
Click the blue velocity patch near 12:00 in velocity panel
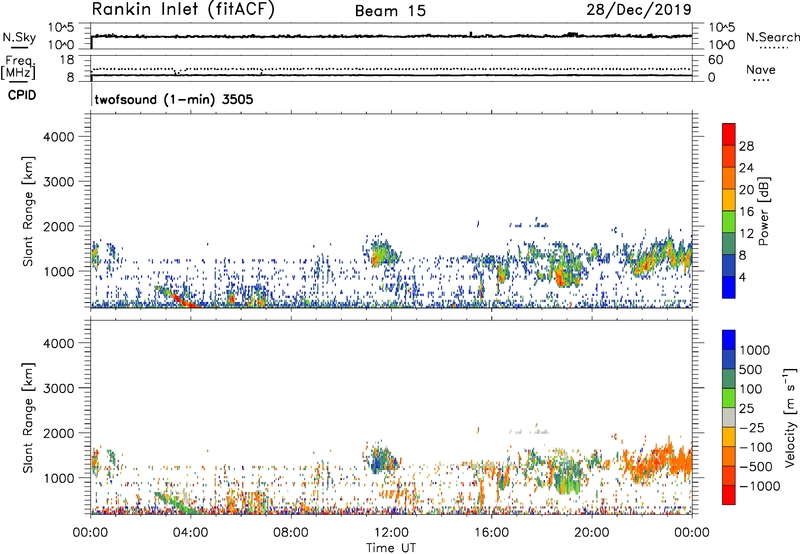tap(380, 461)
